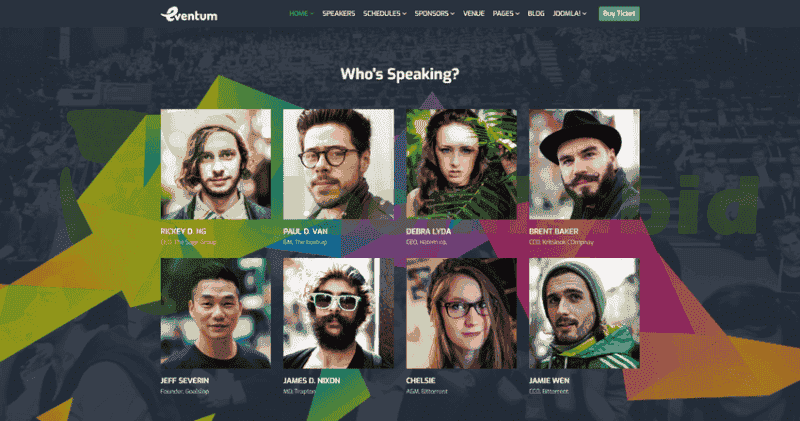Expand the Home dropdown menu

[x=302, y=14]
